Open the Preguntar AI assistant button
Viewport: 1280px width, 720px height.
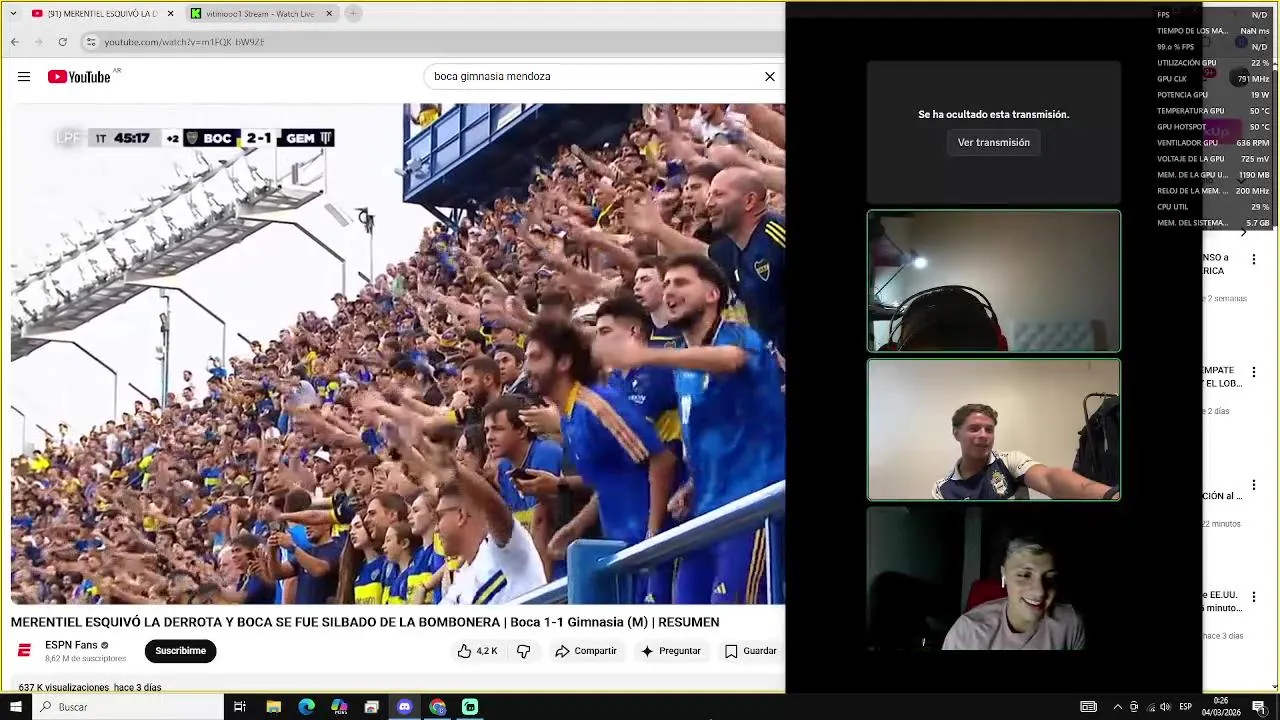coord(670,651)
